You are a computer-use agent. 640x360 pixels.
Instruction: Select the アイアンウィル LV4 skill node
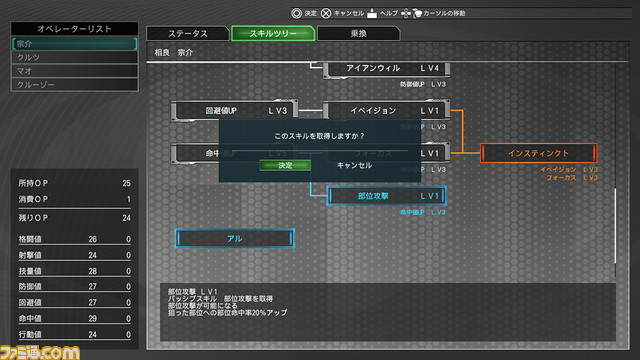pos(387,69)
